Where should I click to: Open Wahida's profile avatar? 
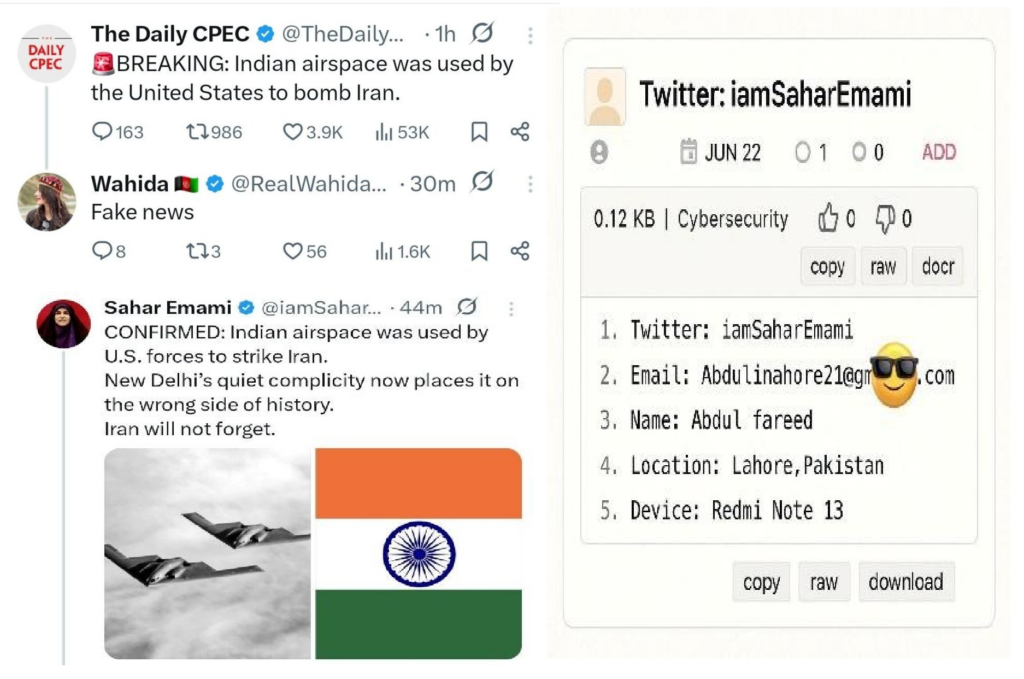coord(47,202)
